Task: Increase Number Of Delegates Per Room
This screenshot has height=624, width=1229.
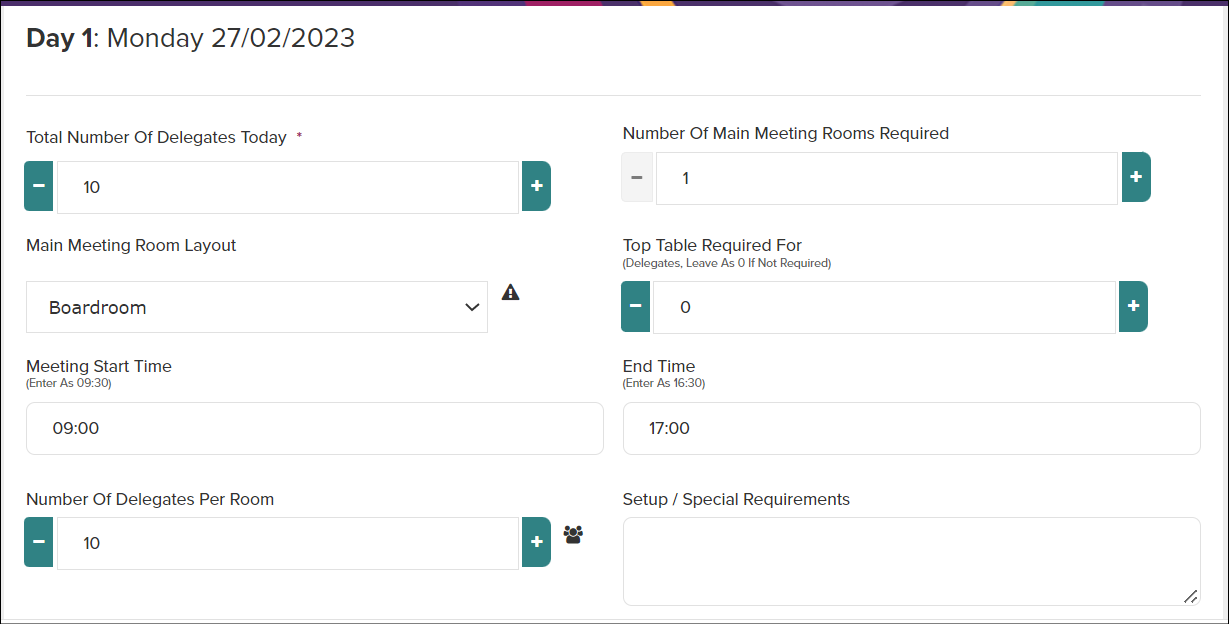Action: click(x=536, y=542)
